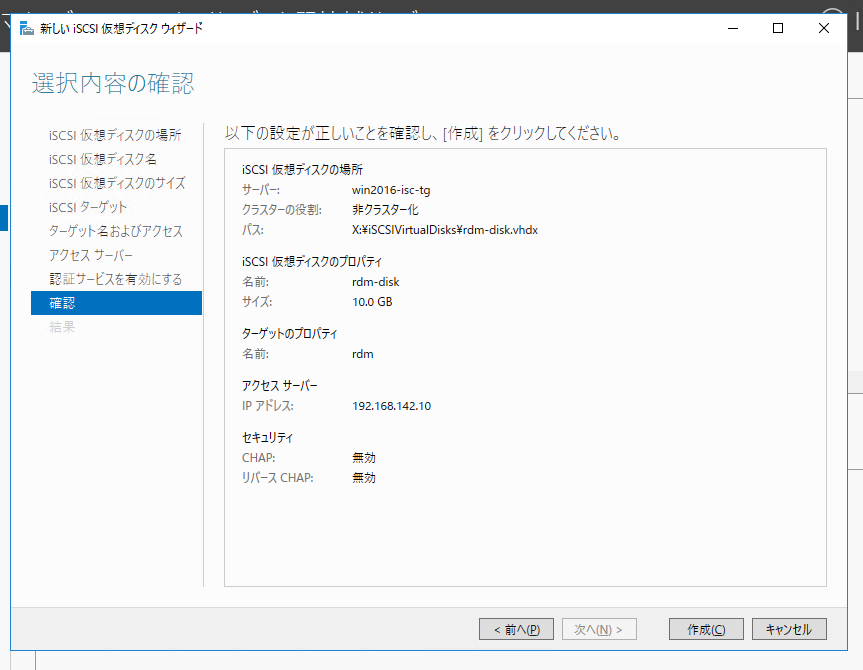Select the highlighted 確認 step
Screen dimensions: 863x670
116,303
